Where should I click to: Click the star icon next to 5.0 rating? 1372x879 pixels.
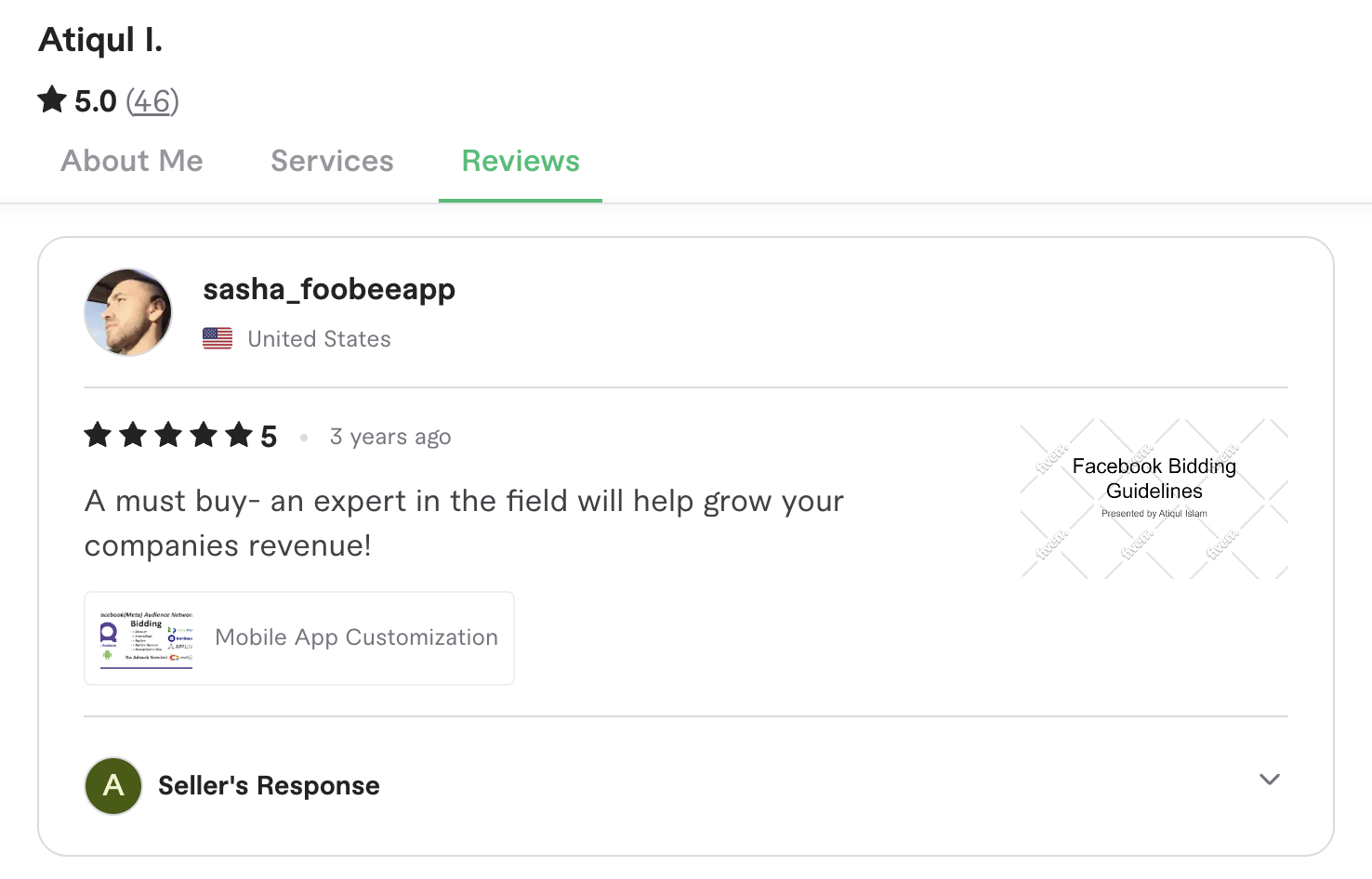click(x=52, y=100)
